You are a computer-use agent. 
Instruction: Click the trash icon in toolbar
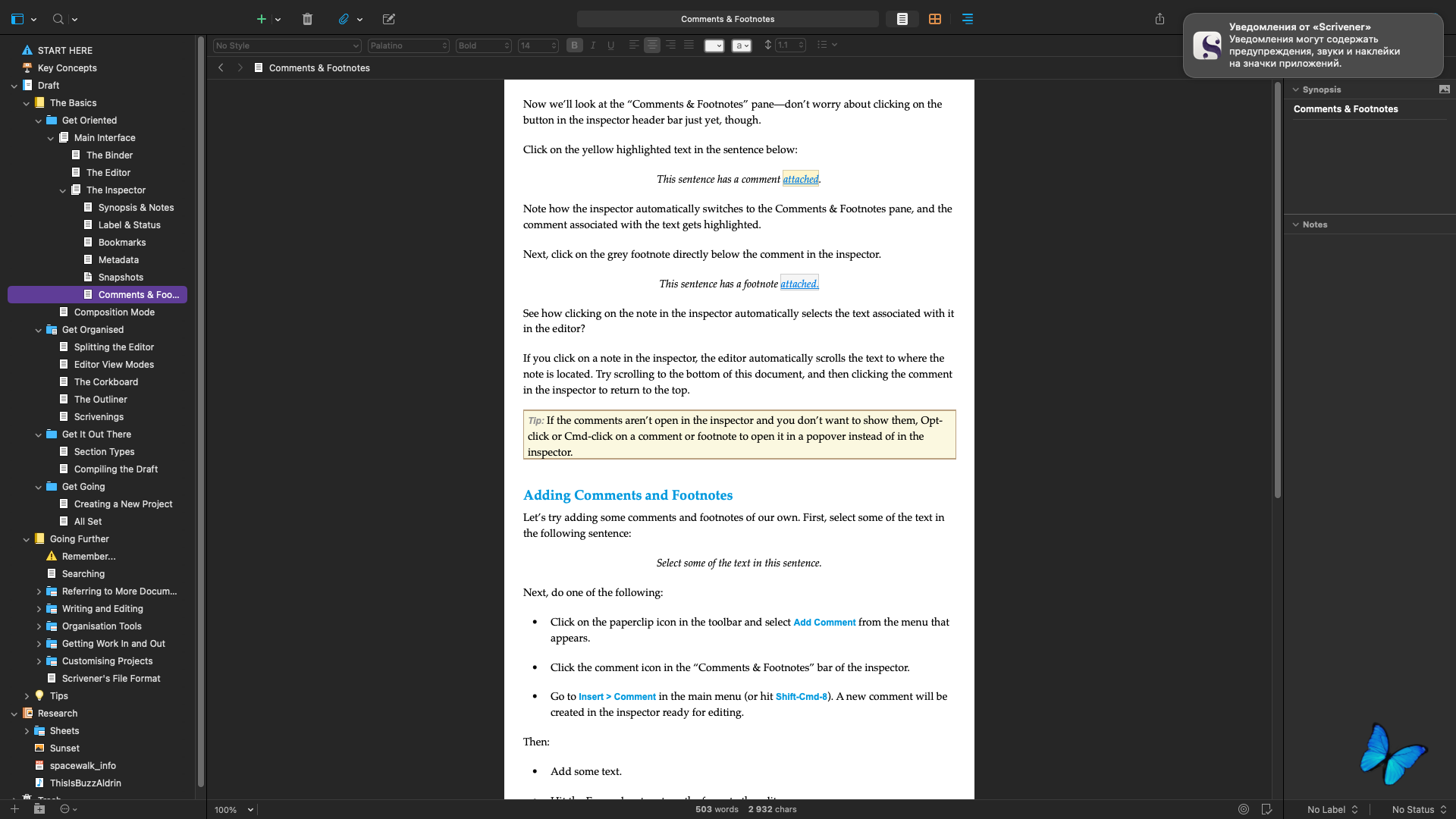click(307, 19)
